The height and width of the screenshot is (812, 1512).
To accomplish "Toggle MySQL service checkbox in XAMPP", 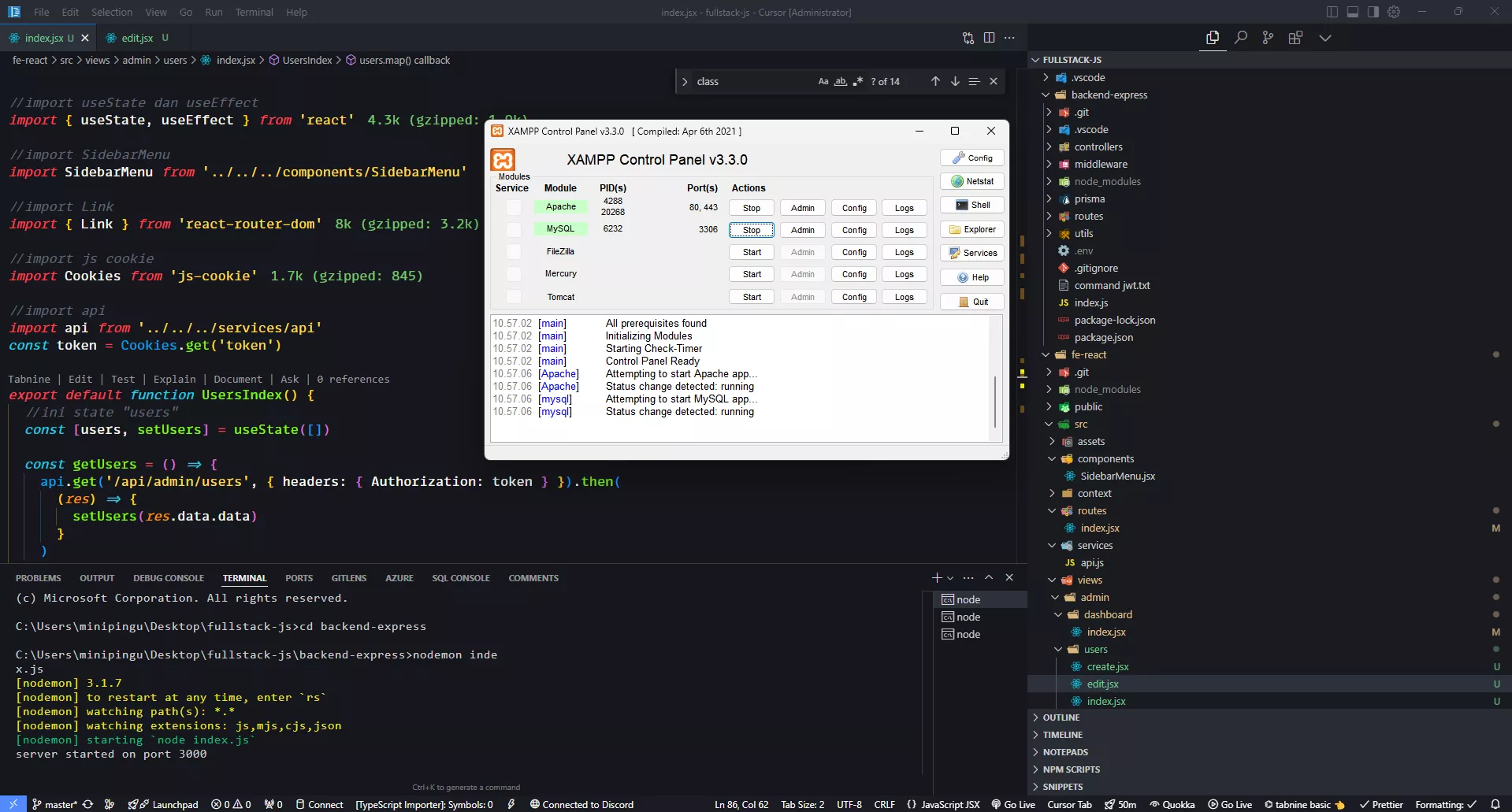I will point(514,229).
